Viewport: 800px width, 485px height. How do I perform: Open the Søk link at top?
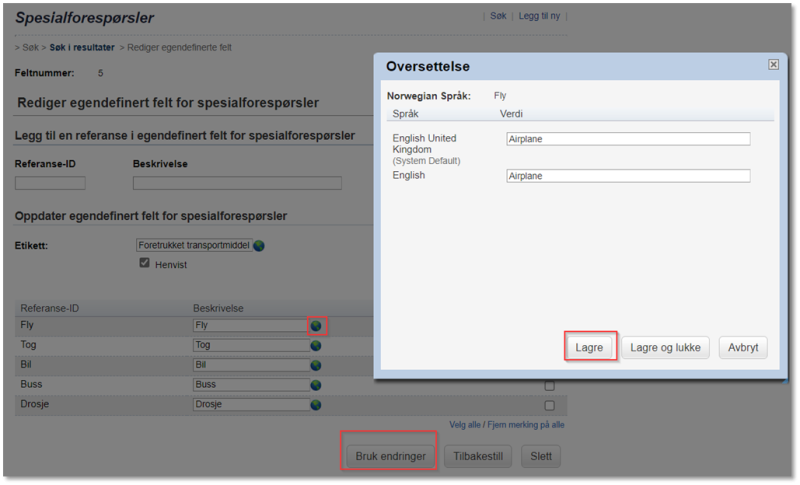pos(498,16)
